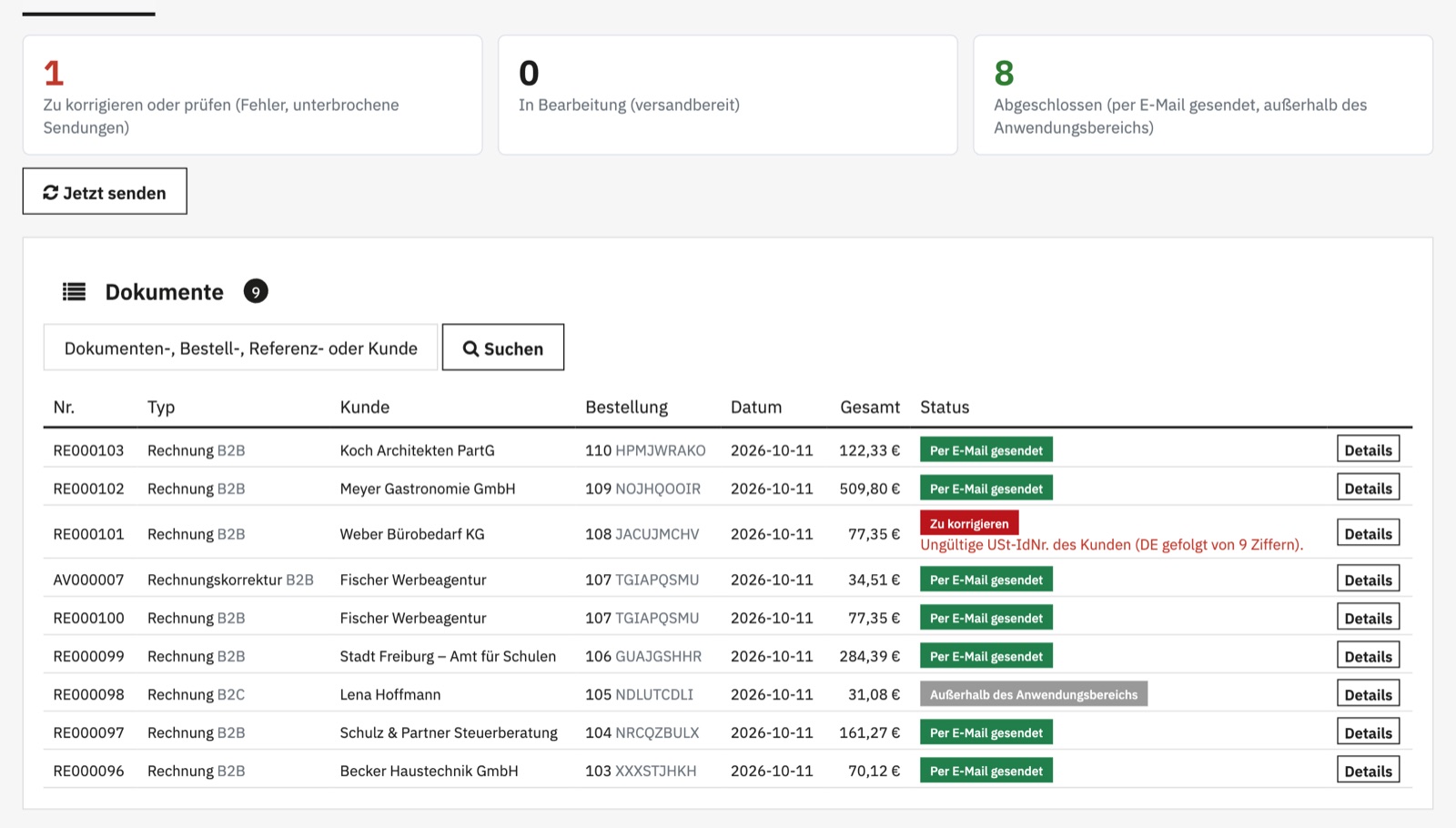The image size is (1456, 828).
Task: Click the Status column header
Action: [x=945, y=407]
